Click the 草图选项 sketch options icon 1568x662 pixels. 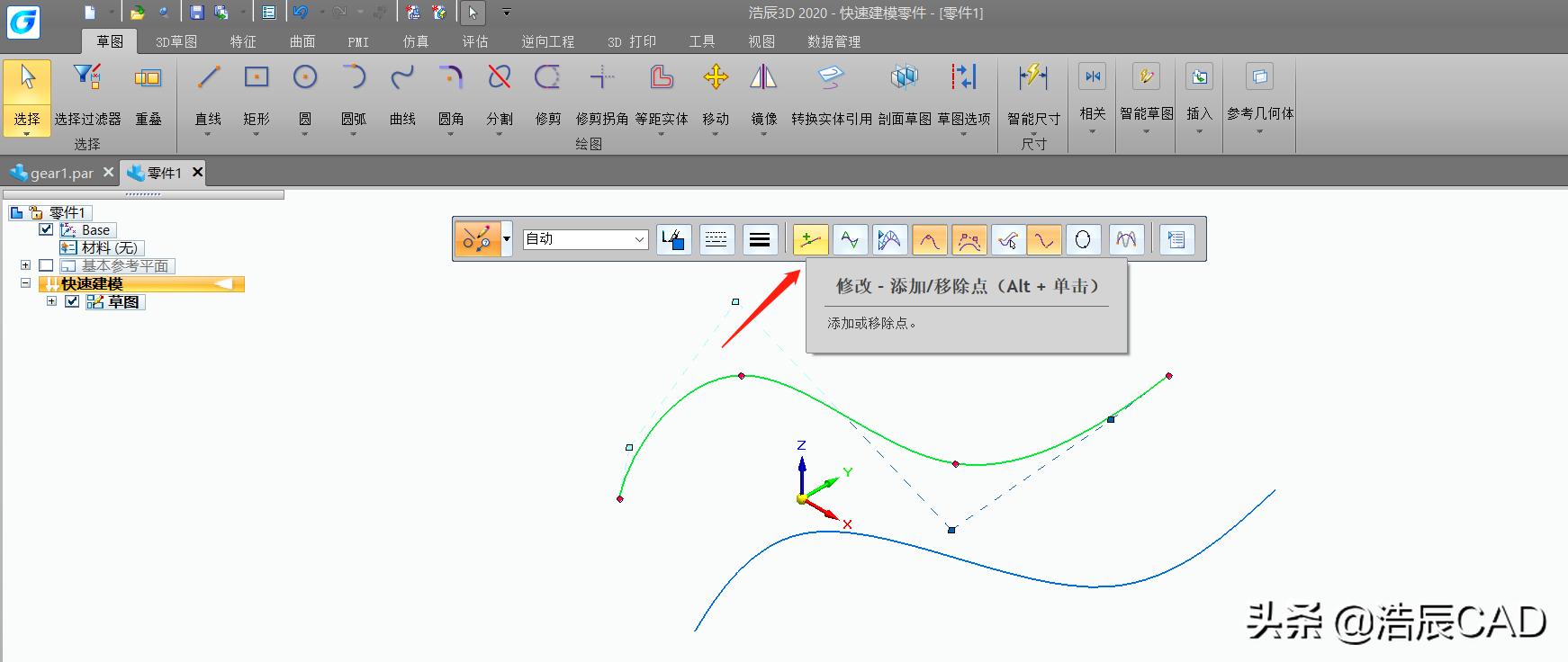[964, 77]
